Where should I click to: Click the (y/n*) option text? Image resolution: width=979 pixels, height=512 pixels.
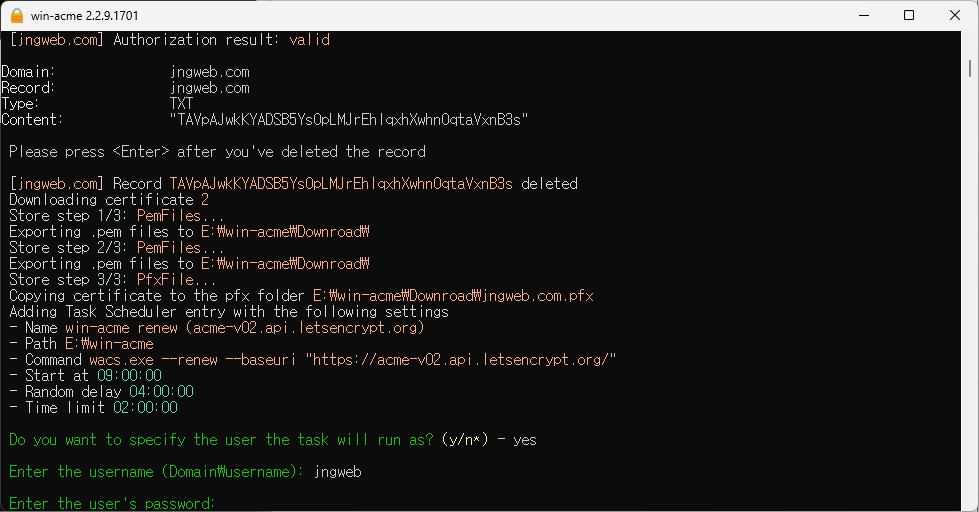(465, 440)
